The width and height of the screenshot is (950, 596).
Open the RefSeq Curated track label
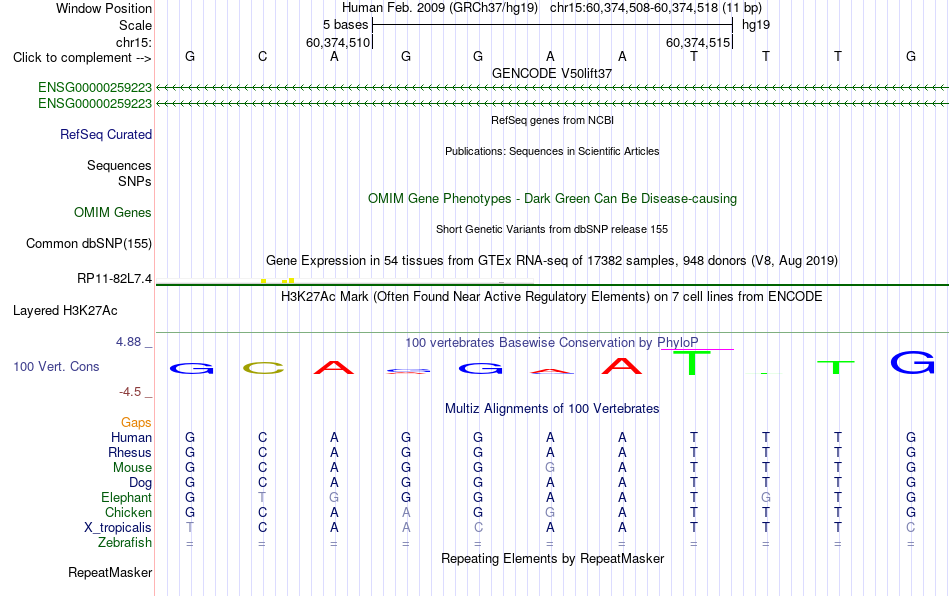click(x=105, y=134)
